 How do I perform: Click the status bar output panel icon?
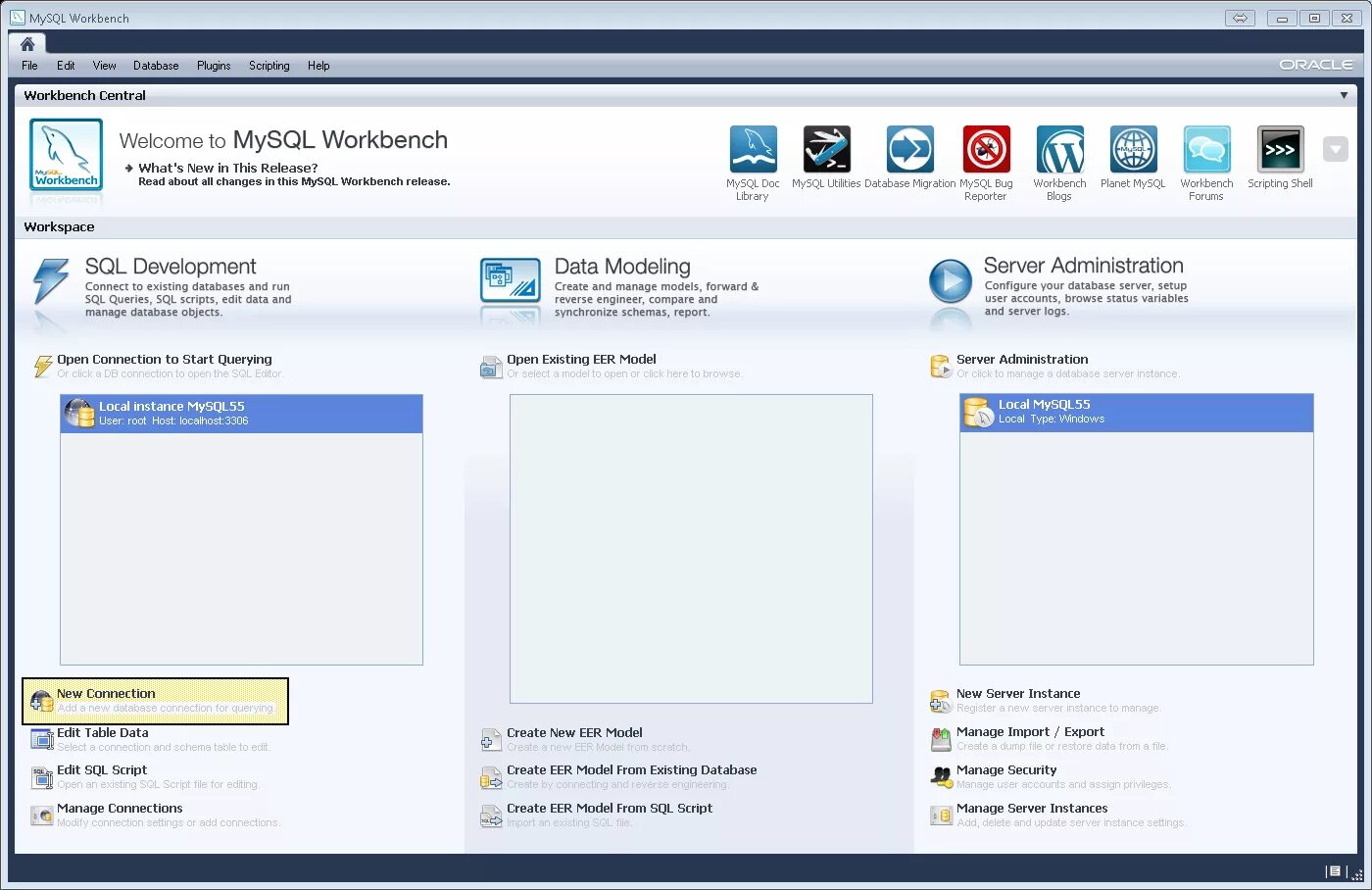tap(1334, 870)
